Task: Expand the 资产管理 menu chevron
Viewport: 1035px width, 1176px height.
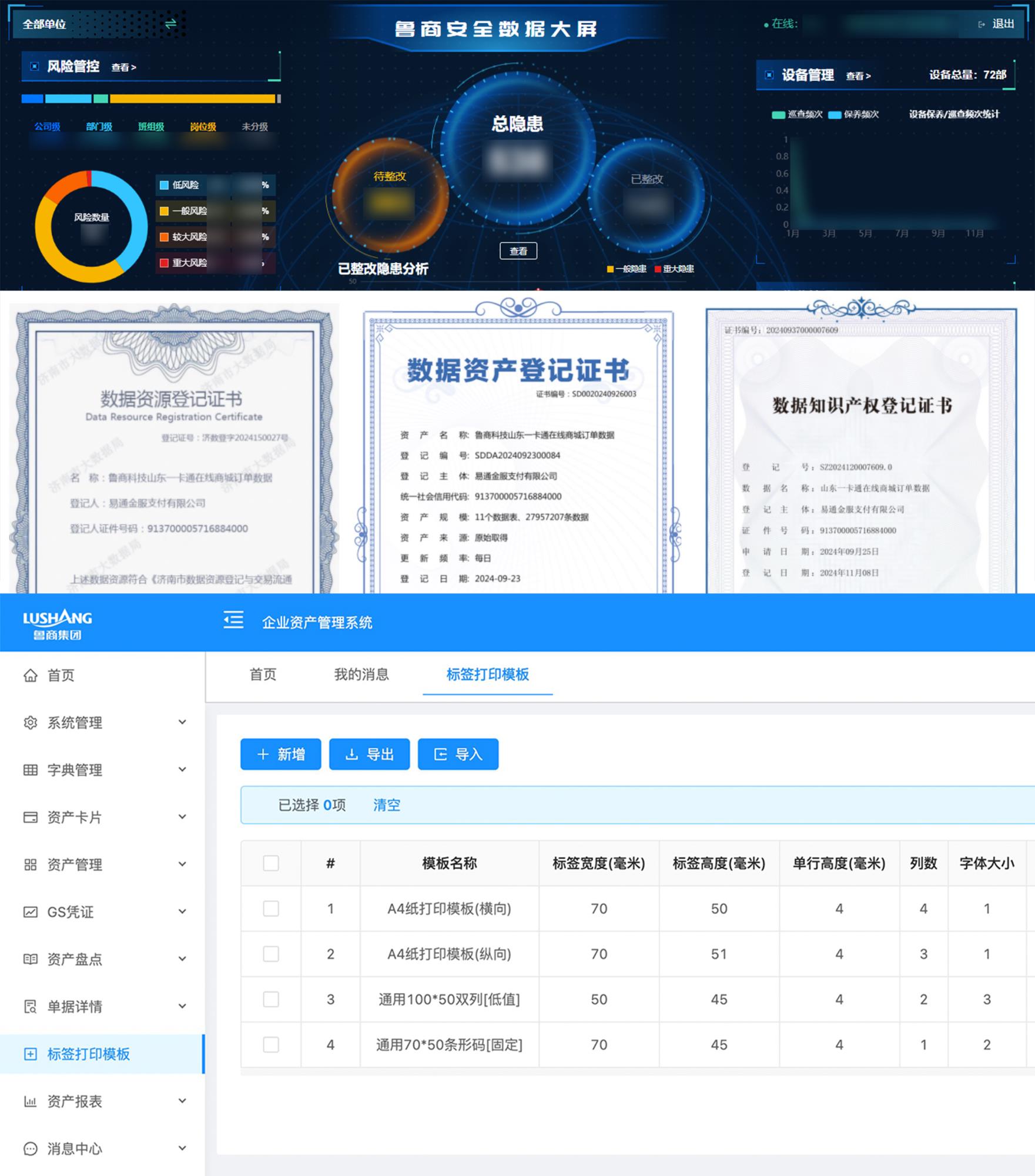Action: point(182,864)
